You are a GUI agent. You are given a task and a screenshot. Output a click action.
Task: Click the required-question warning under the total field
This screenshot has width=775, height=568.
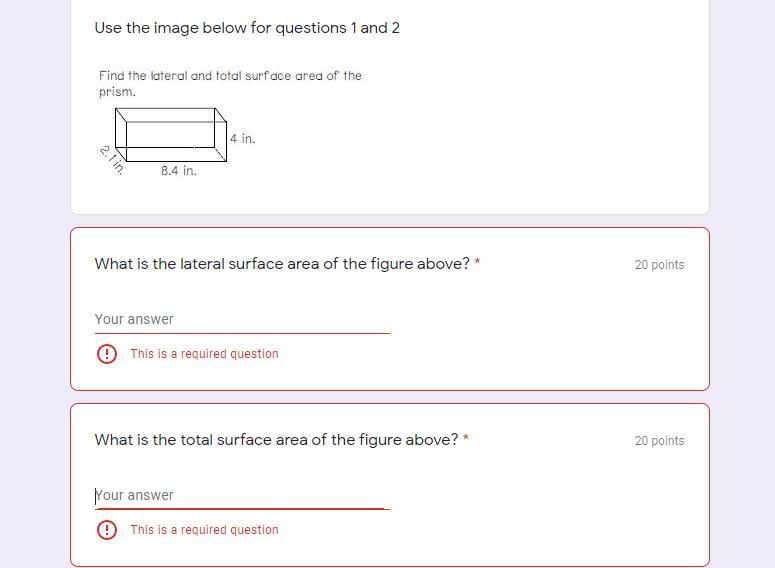pyautogui.click(x=204, y=530)
